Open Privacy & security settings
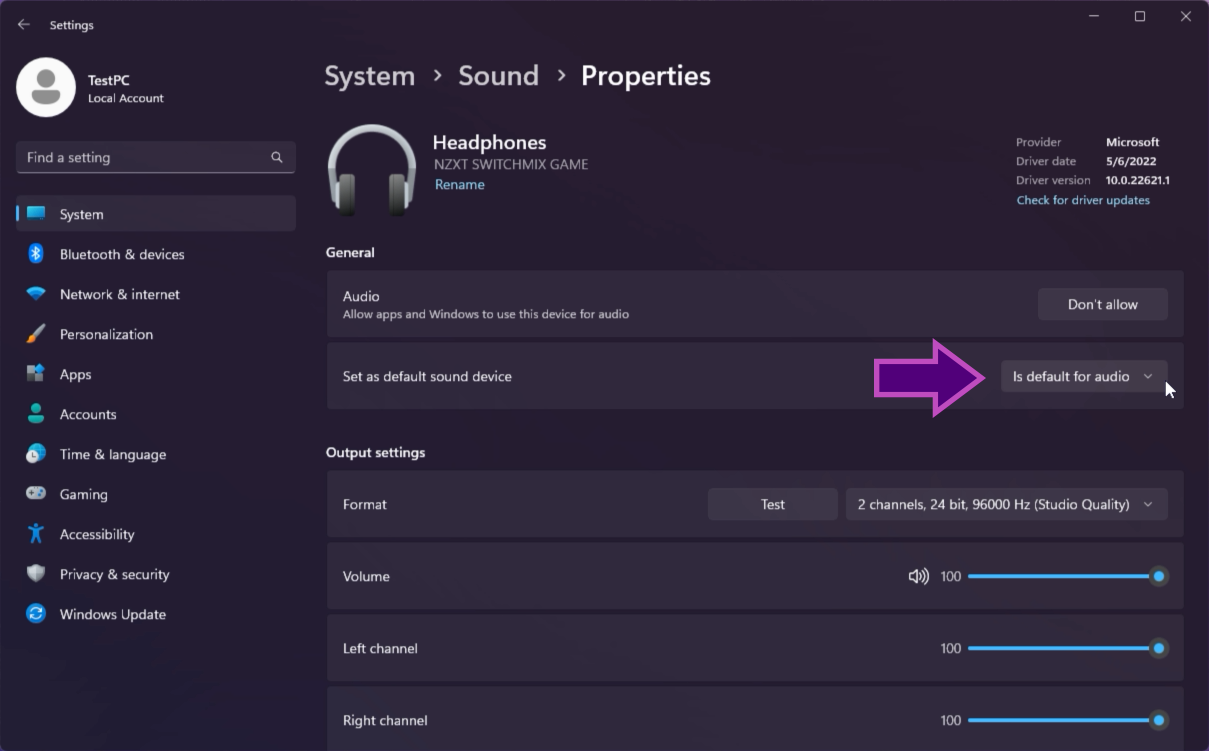 click(156, 574)
